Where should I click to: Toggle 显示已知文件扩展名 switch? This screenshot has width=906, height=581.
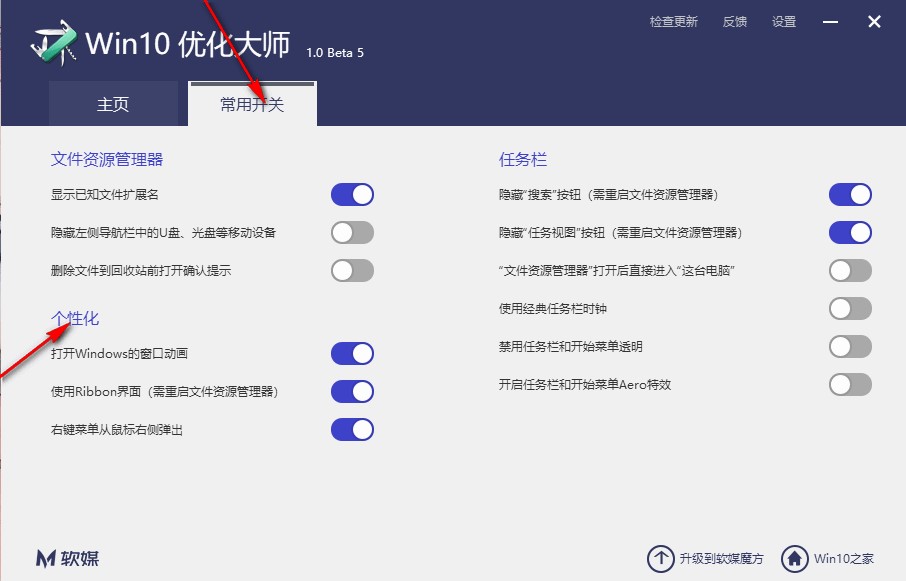352,195
